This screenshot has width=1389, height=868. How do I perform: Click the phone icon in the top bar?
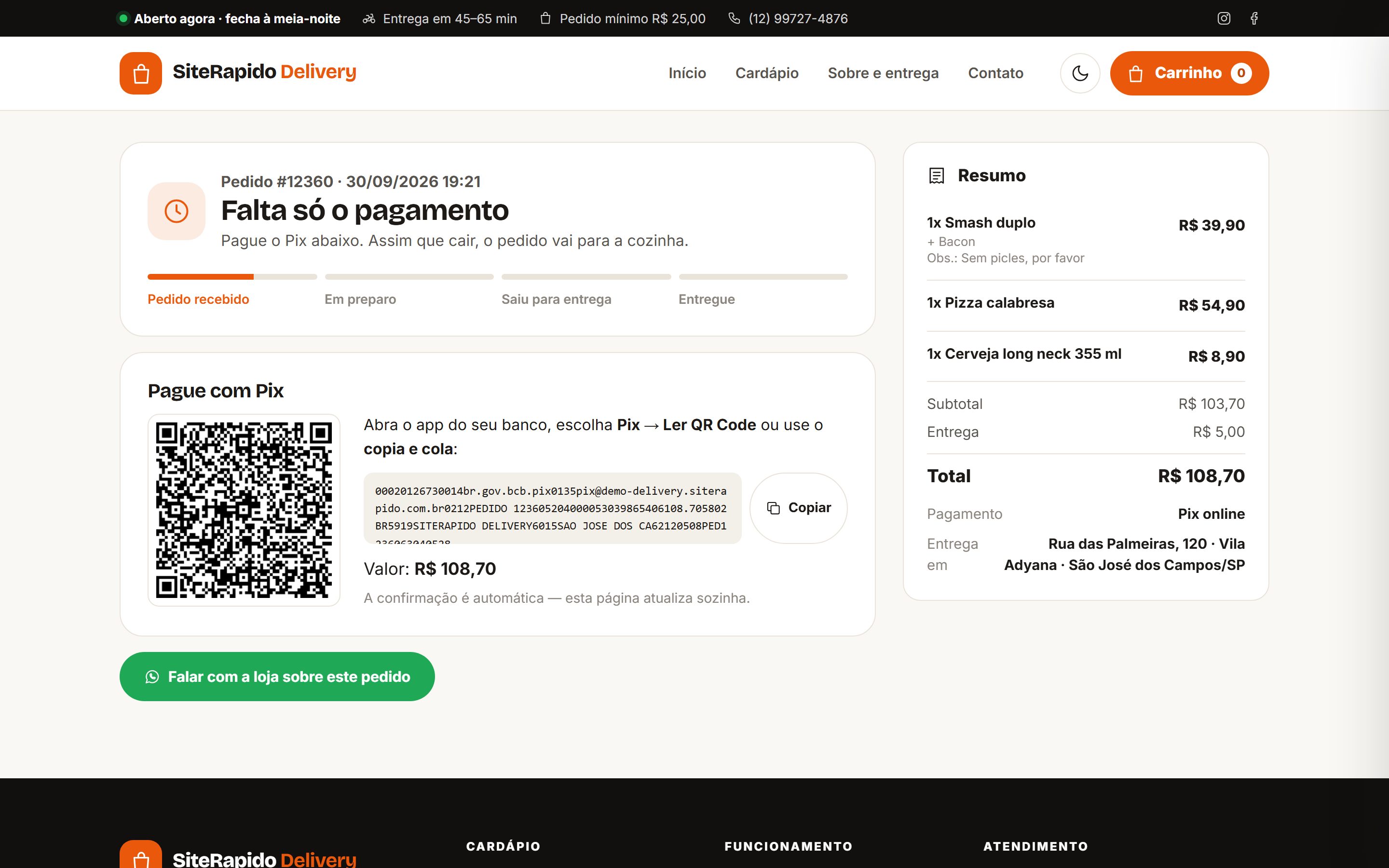(x=734, y=18)
